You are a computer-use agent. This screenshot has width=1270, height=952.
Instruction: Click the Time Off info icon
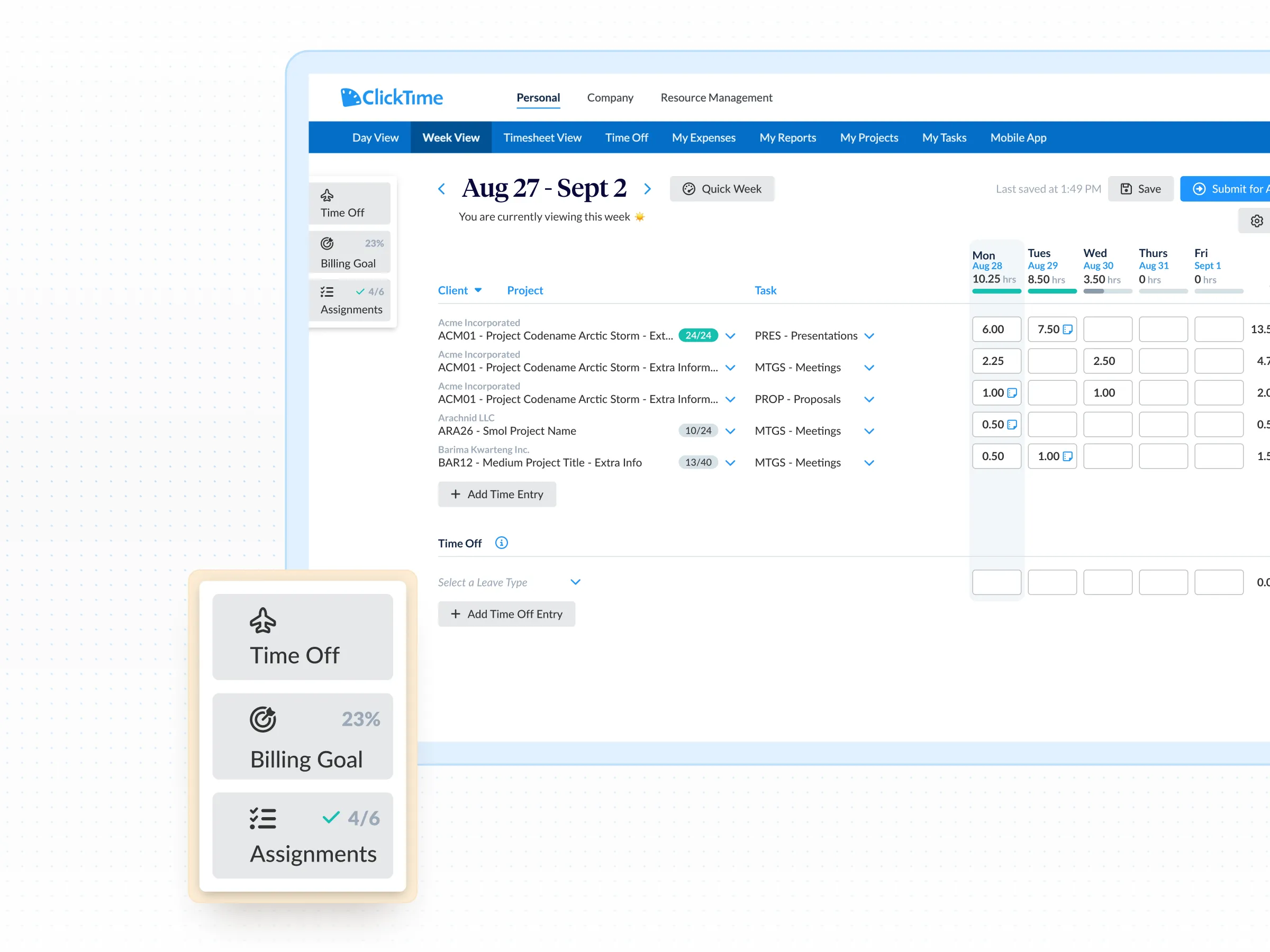(x=501, y=543)
